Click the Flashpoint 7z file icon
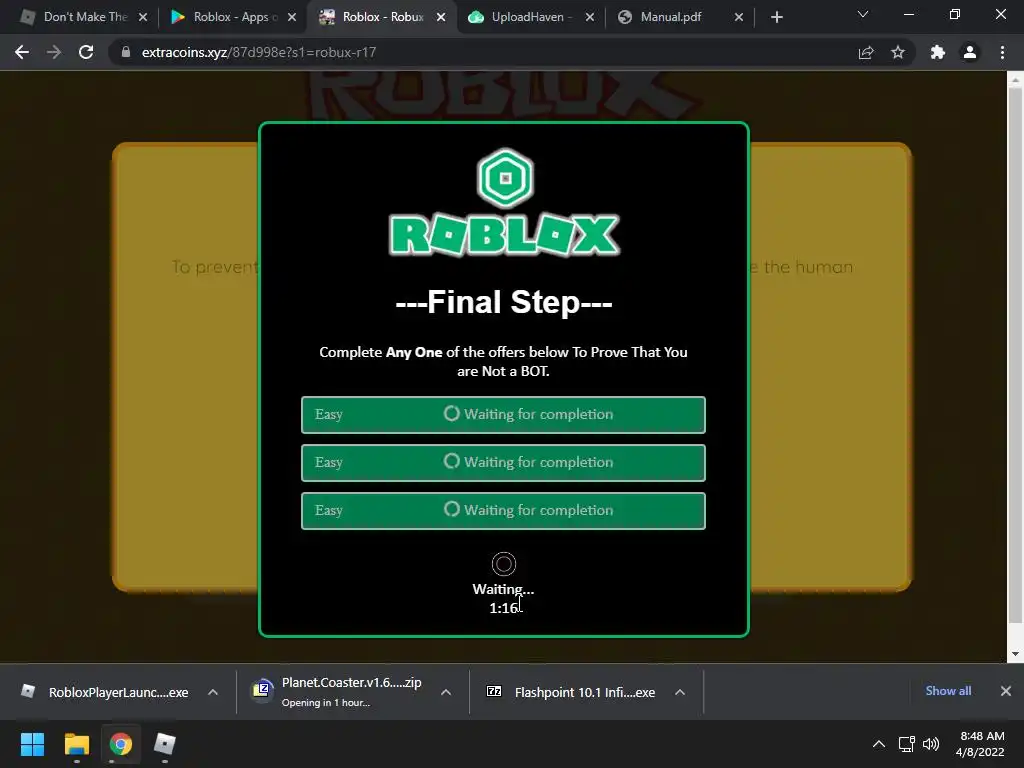This screenshot has height=768, width=1024. tap(494, 691)
